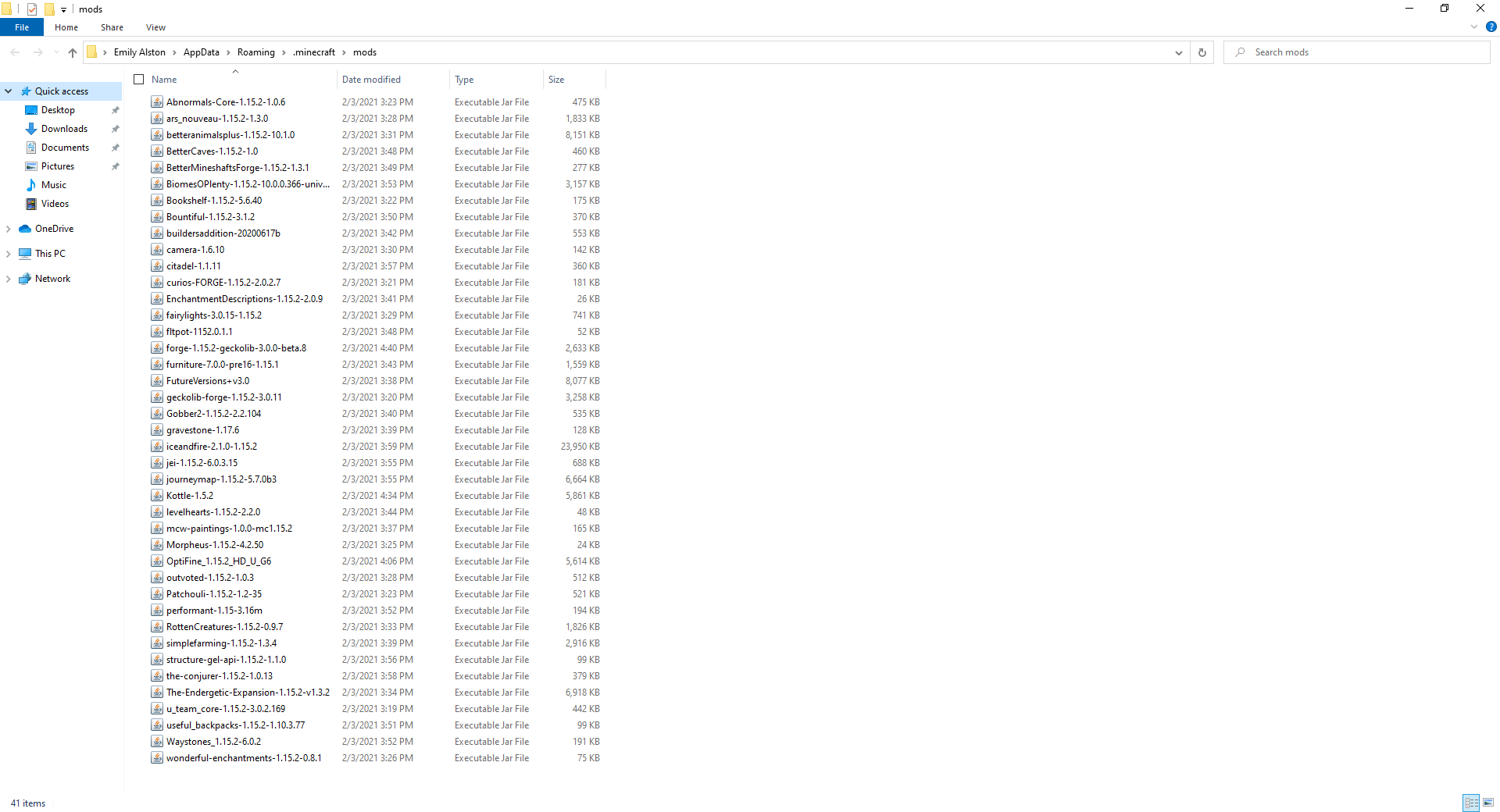Click the Music note icon in the sidebar

[x=31, y=185]
